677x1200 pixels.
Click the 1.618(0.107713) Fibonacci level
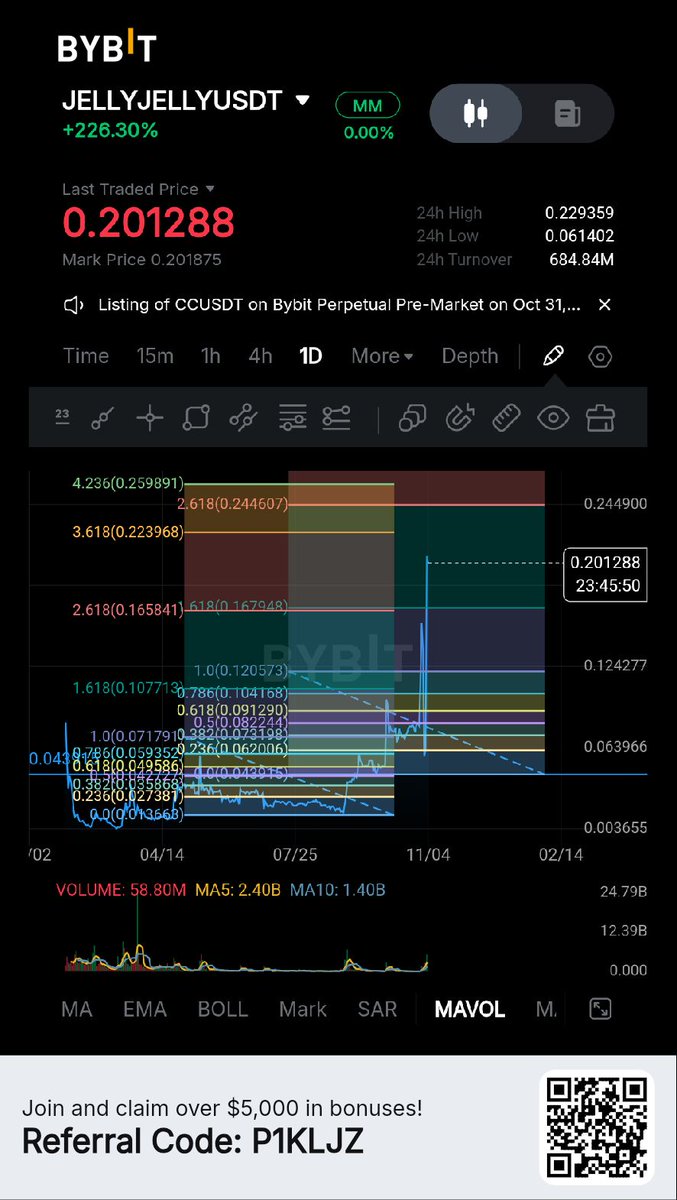point(128,688)
